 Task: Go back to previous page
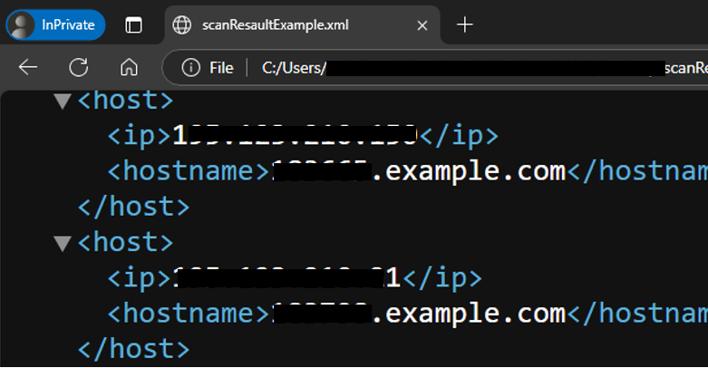click(x=28, y=68)
